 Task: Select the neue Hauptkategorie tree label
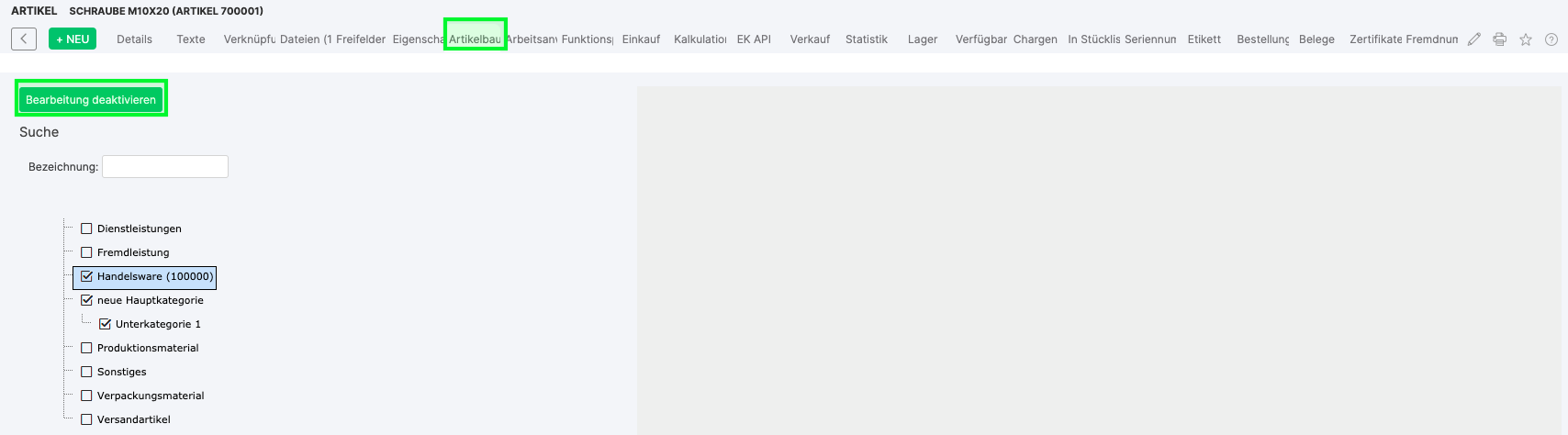pos(150,300)
